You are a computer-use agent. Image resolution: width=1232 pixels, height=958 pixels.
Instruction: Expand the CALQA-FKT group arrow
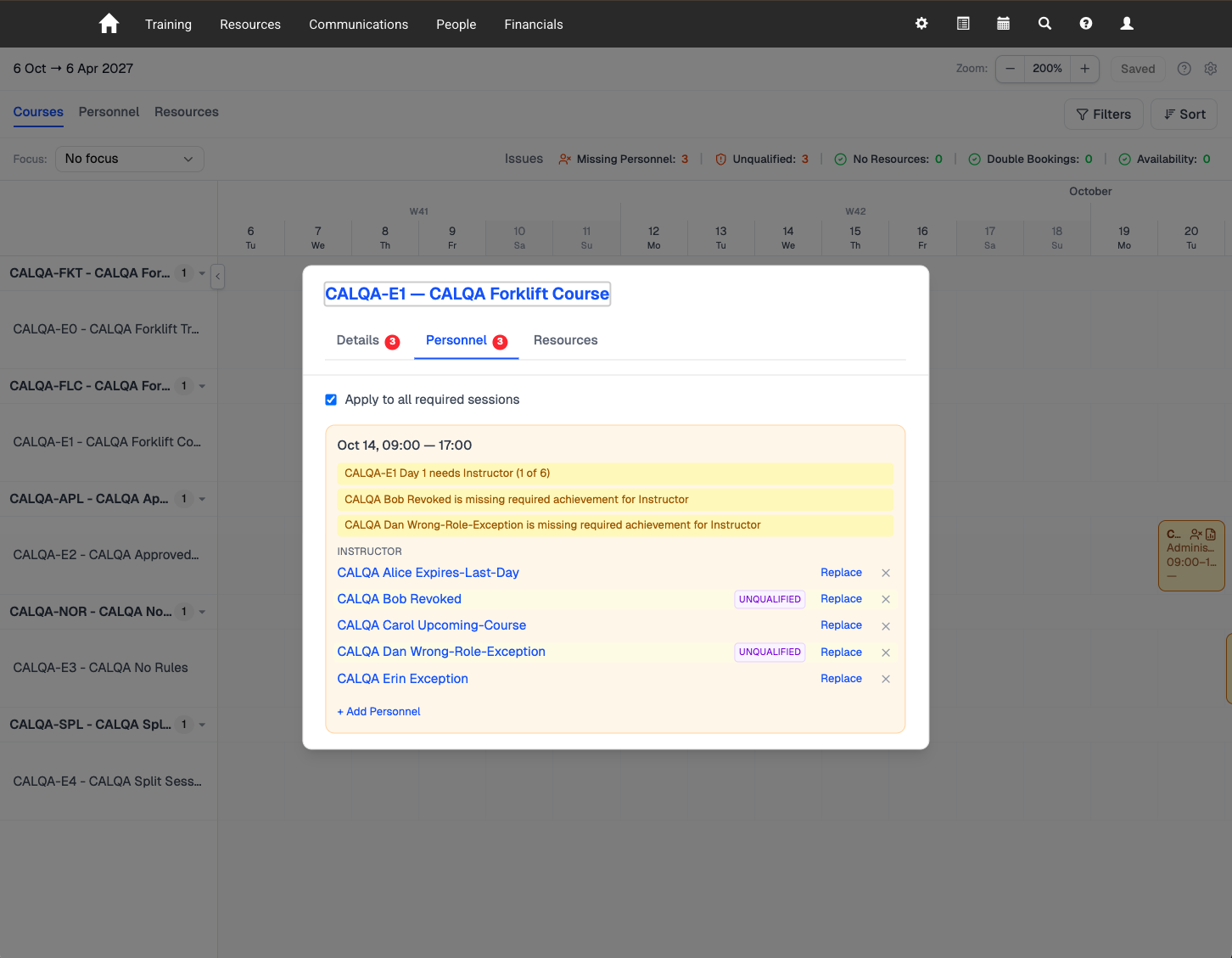202,273
